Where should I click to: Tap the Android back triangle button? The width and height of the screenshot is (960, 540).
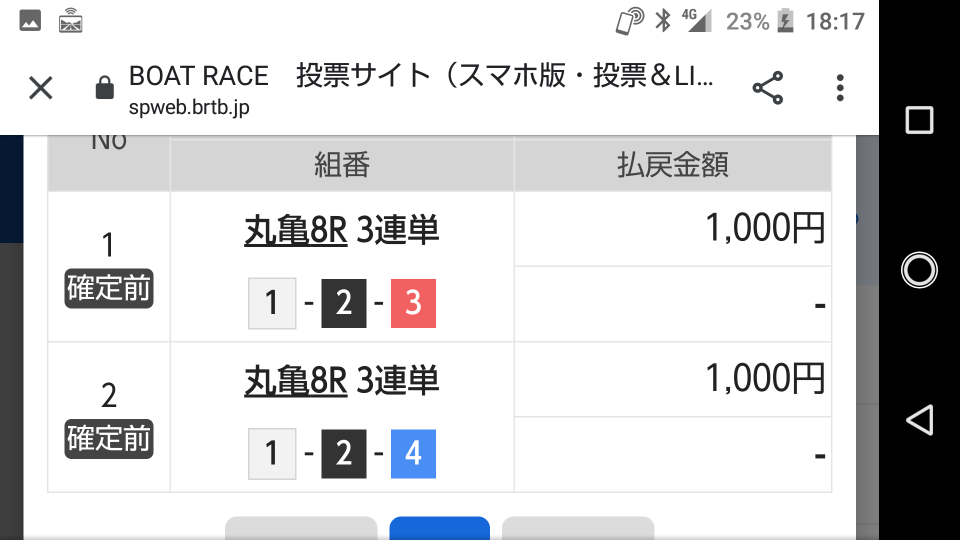[919, 420]
